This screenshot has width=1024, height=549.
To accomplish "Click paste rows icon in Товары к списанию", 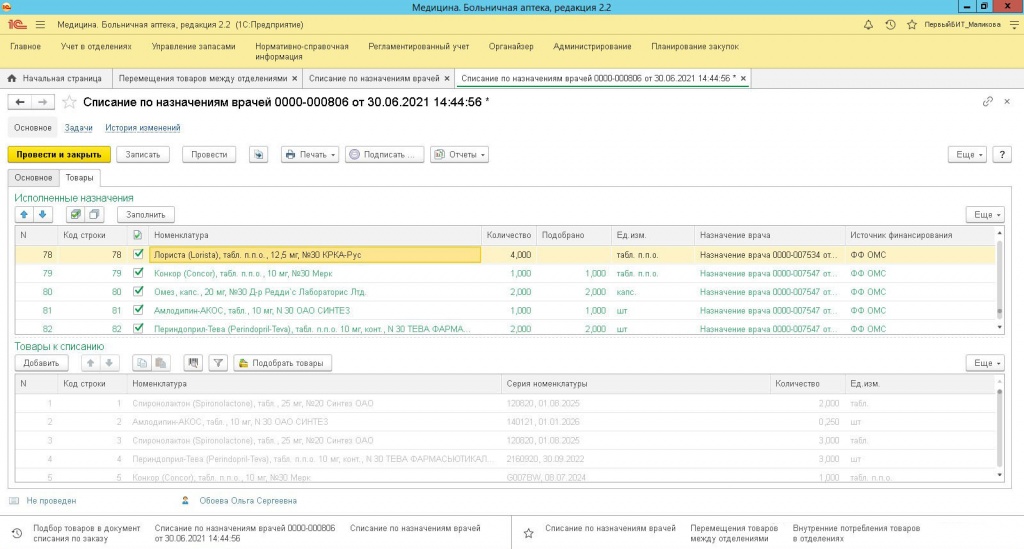I will point(161,363).
